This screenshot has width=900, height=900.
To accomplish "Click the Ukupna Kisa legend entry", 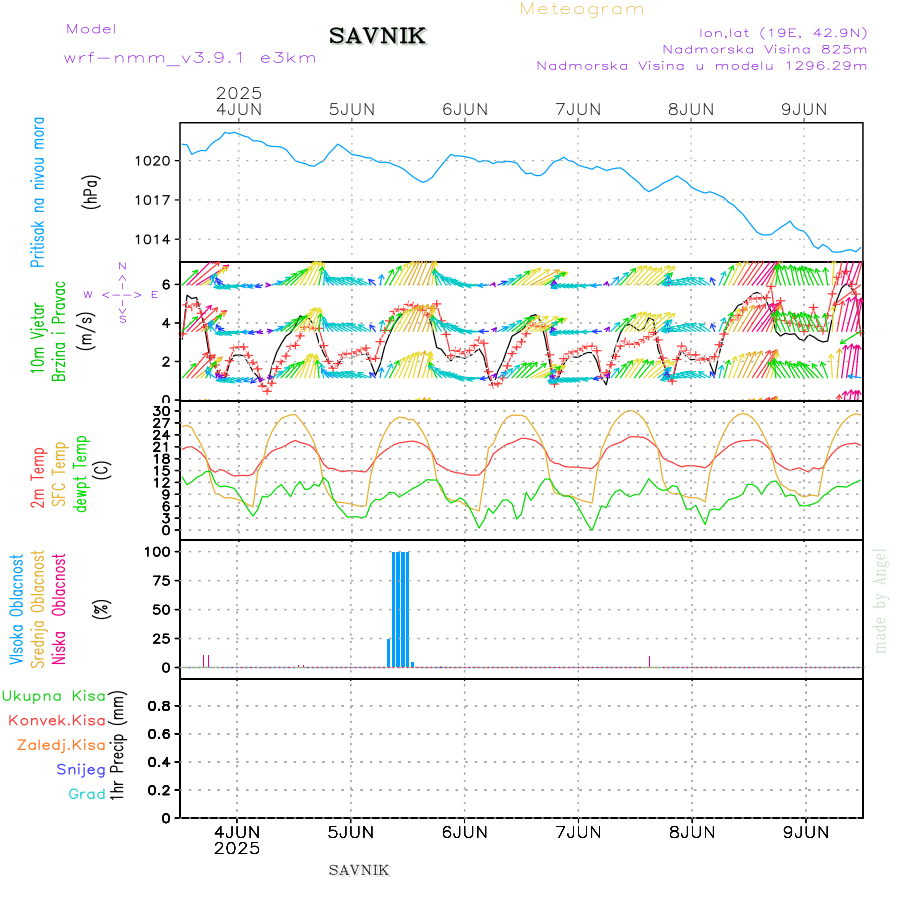I will pyautogui.click(x=54, y=696).
